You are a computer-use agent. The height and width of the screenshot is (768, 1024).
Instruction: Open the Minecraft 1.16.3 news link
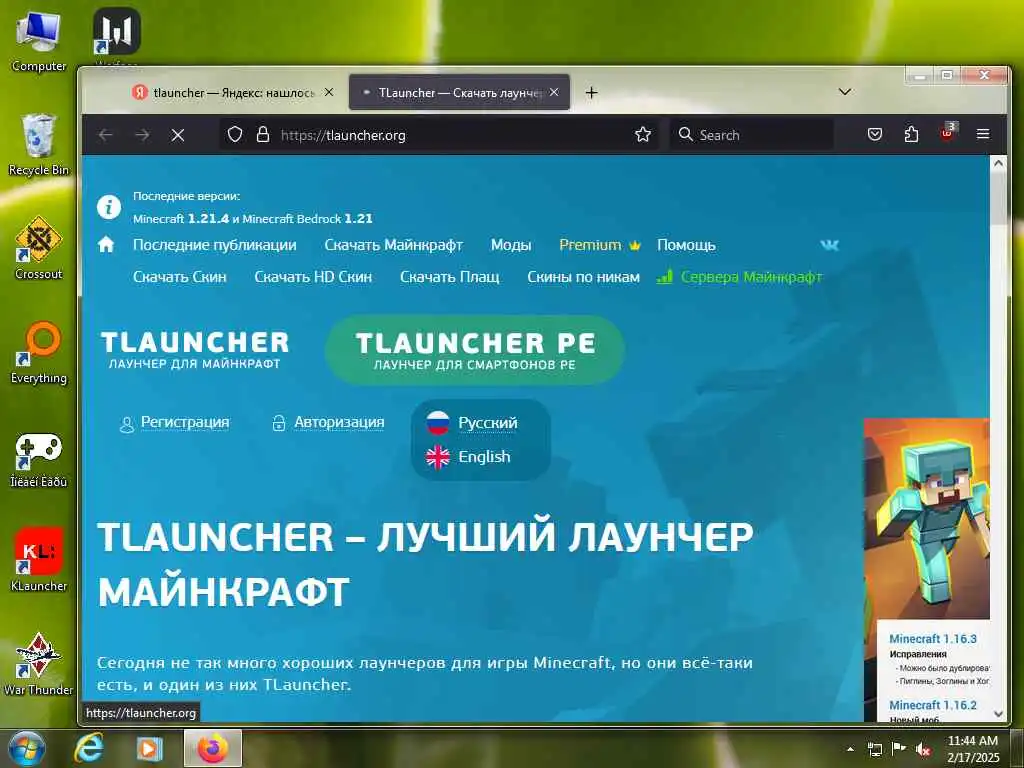pos(933,639)
